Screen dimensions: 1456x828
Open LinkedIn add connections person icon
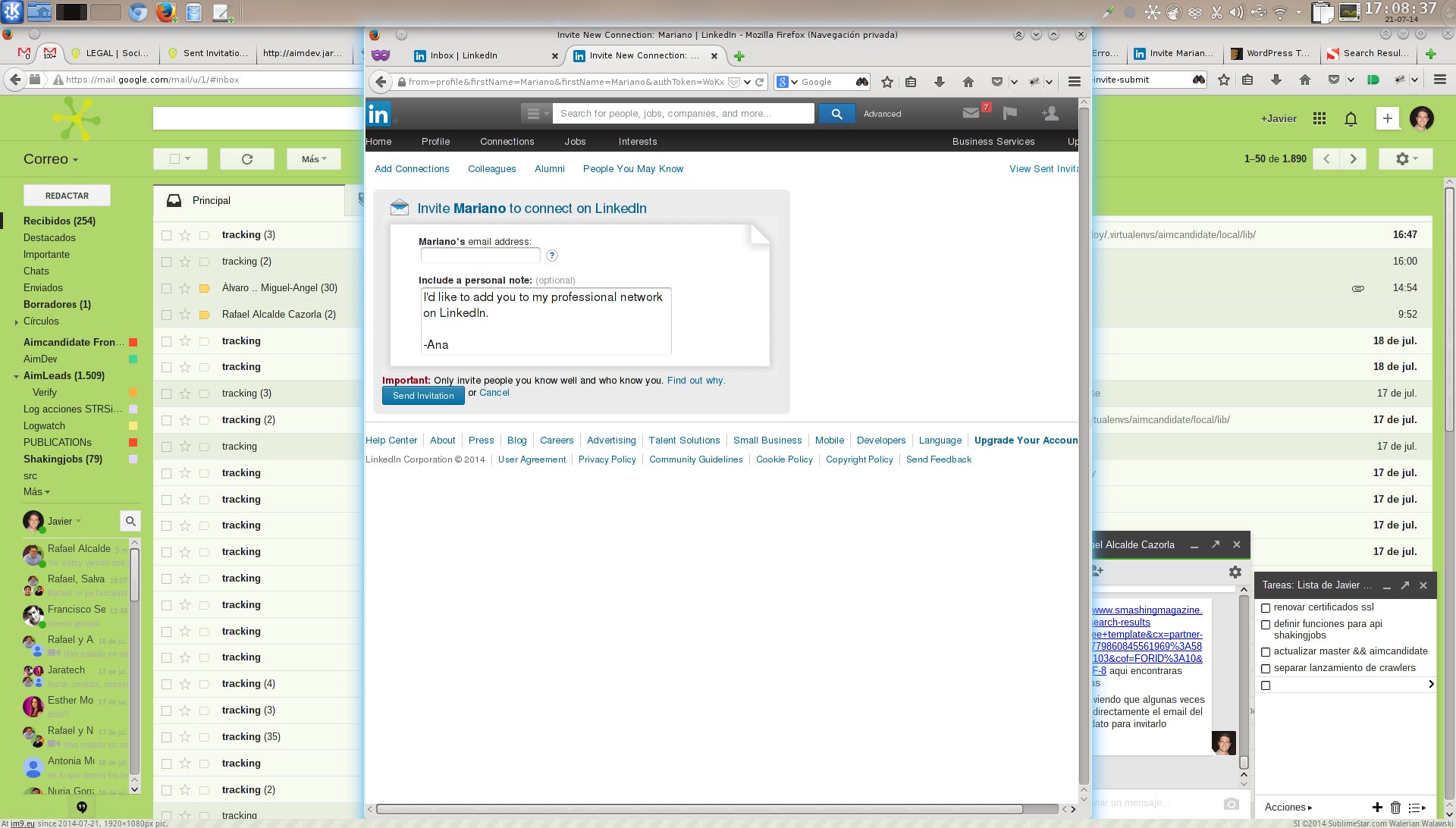tap(1050, 113)
